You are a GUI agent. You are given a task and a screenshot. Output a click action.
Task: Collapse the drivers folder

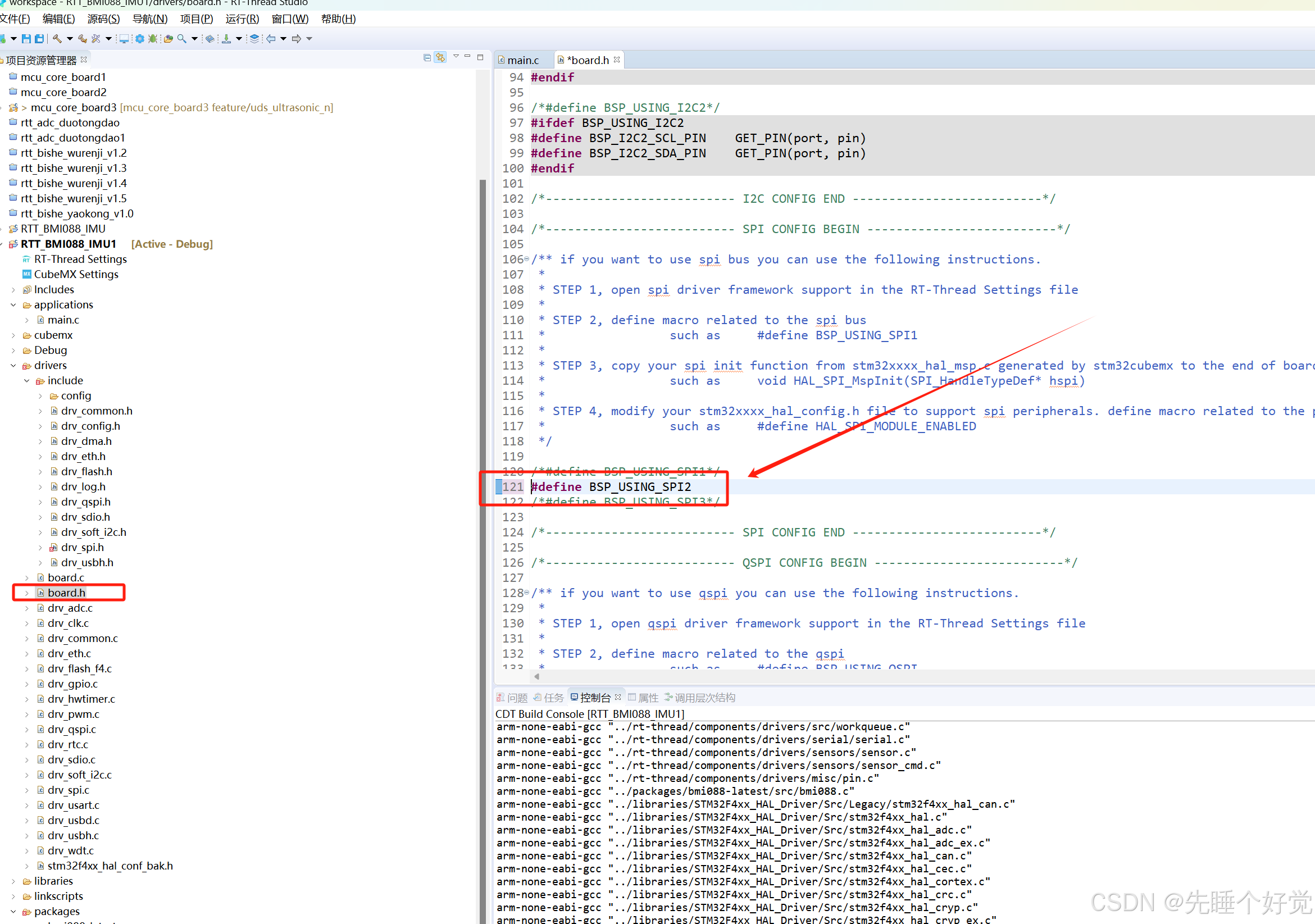pos(13,366)
